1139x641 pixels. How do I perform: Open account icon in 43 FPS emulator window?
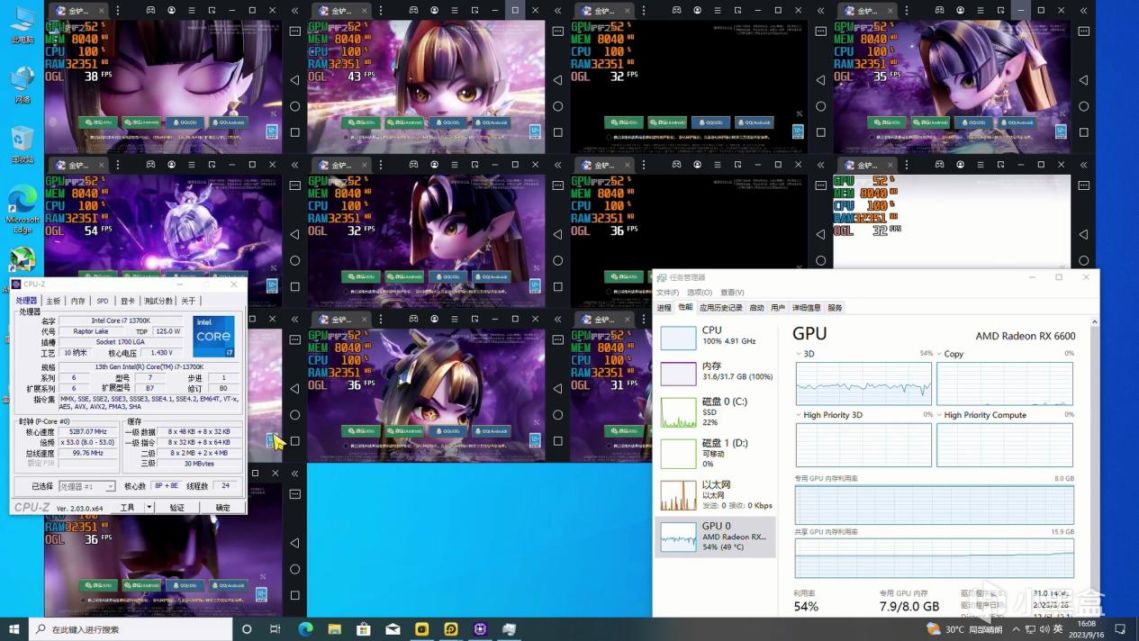(x=434, y=10)
